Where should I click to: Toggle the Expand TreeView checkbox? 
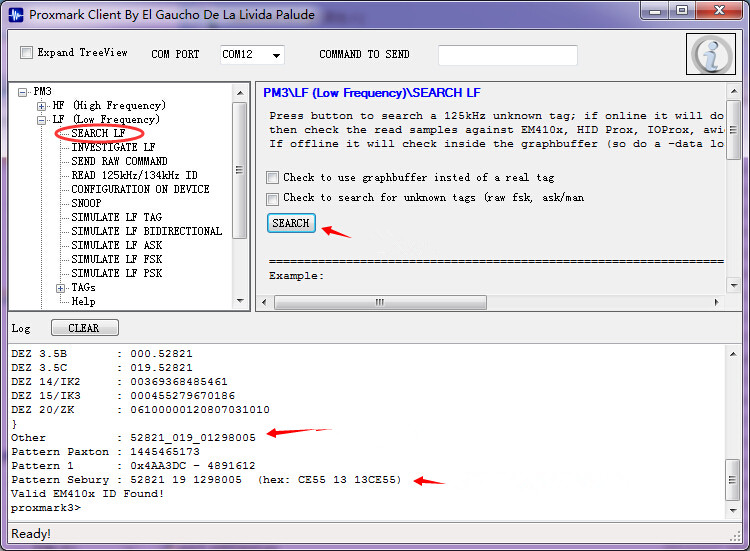(x=26, y=53)
